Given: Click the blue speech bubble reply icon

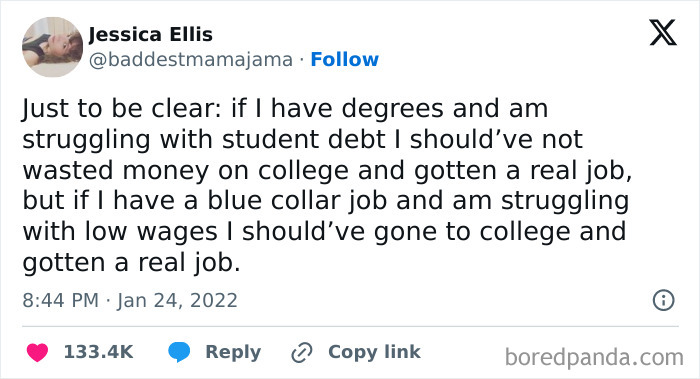Looking at the screenshot, I should (179, 352).
